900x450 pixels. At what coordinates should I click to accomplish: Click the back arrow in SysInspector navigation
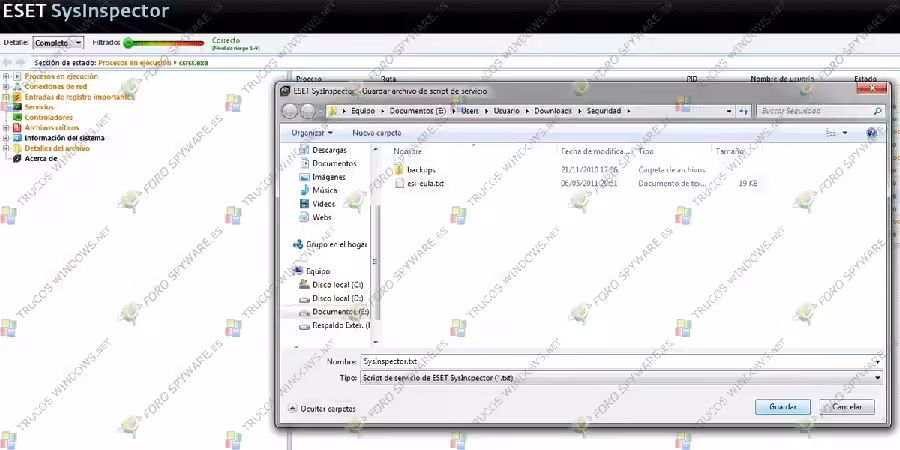click(7, 62)
